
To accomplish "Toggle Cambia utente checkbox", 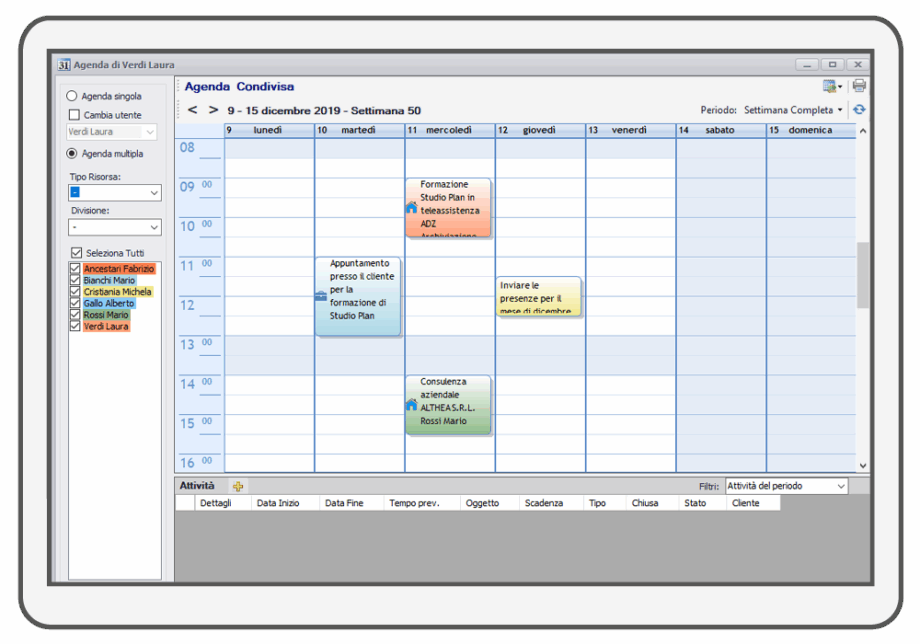I will point(75,114).
